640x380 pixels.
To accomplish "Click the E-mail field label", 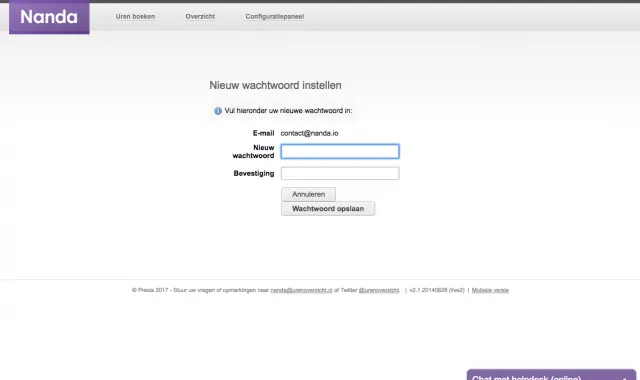I will pos(263,133).
